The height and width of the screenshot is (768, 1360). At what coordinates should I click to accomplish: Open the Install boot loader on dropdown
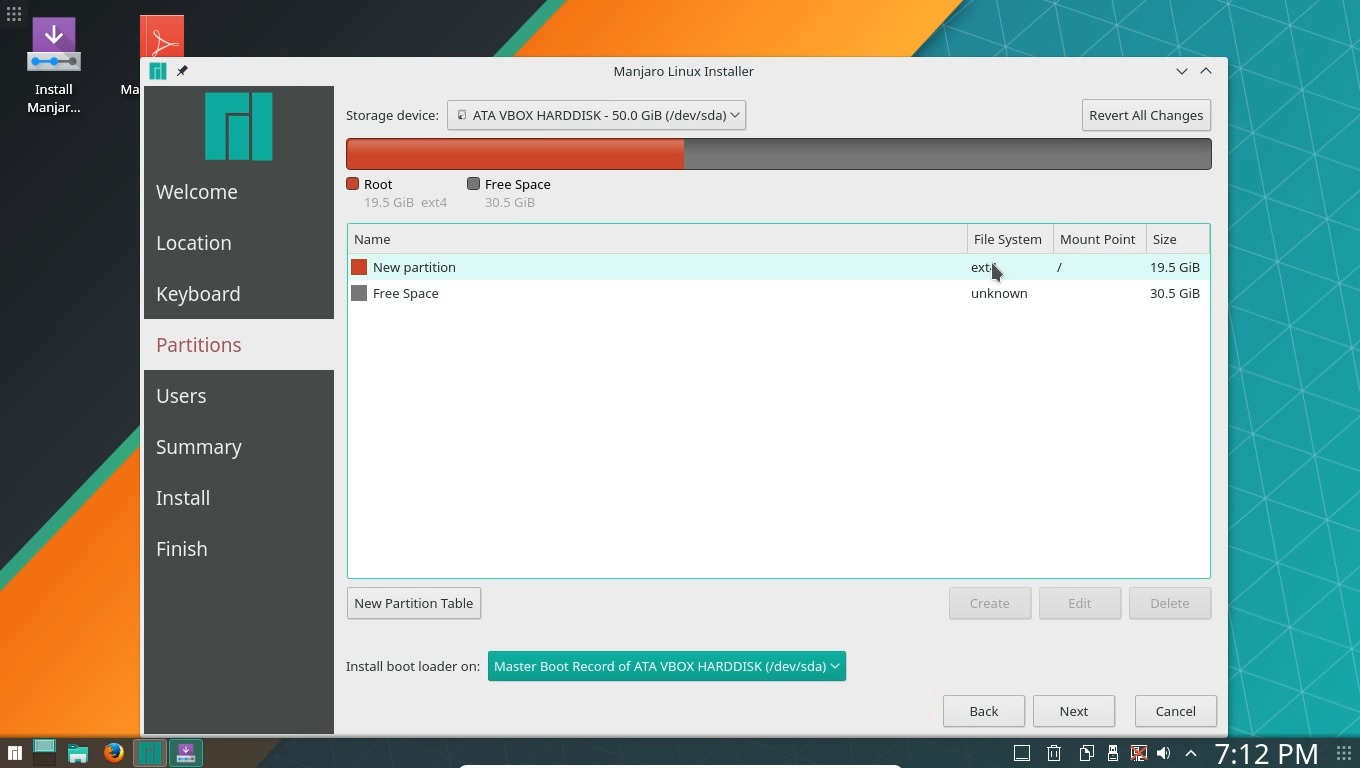667,666
